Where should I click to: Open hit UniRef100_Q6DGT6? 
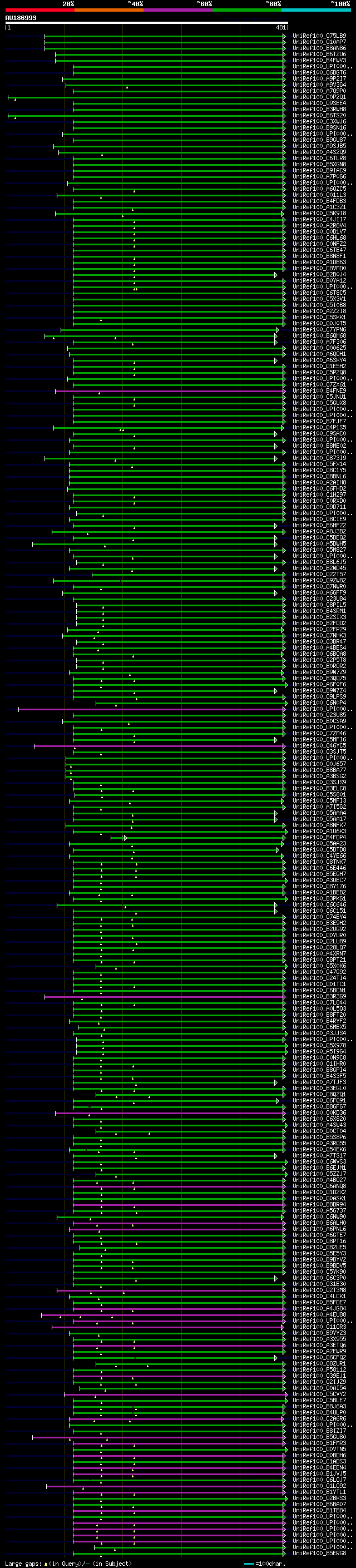pyautogui.click(x=319, y=72)
